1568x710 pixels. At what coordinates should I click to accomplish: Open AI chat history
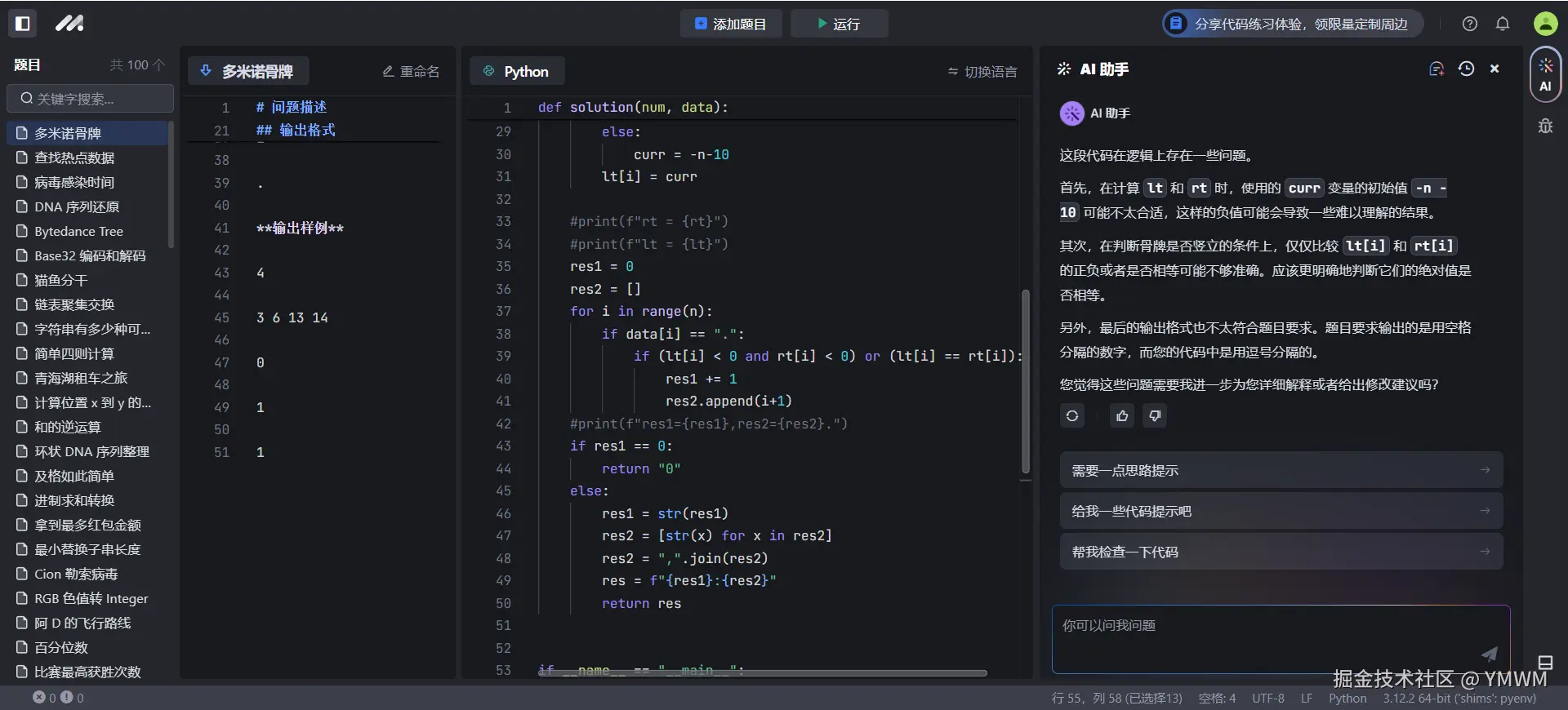click(1467, 69)
